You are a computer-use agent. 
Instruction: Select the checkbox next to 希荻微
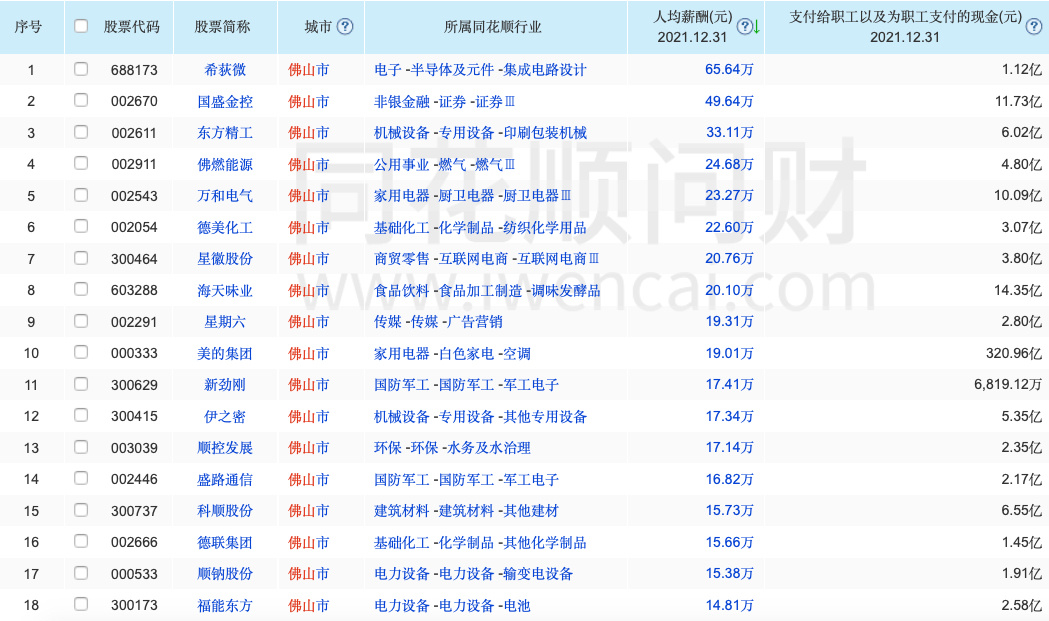pyautogui.click(x=81, y=69)
